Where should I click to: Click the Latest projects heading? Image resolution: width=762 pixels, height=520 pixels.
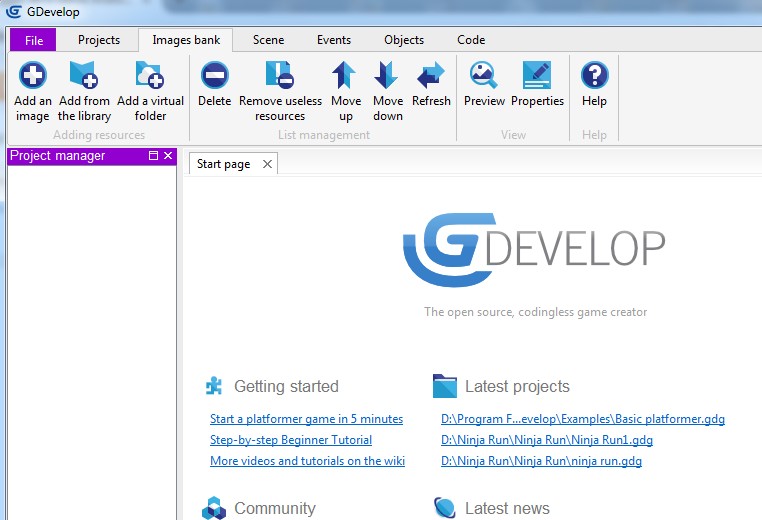click(x=517, y=386)
